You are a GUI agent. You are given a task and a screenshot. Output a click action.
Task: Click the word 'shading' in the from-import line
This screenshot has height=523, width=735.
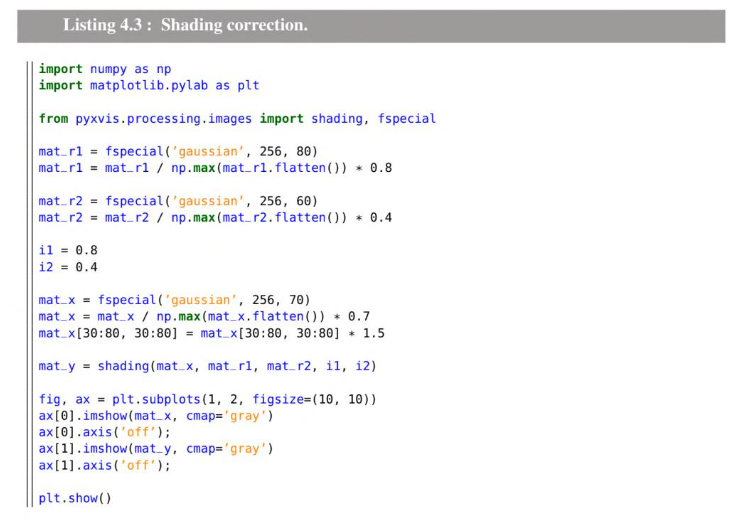point(337,119)
